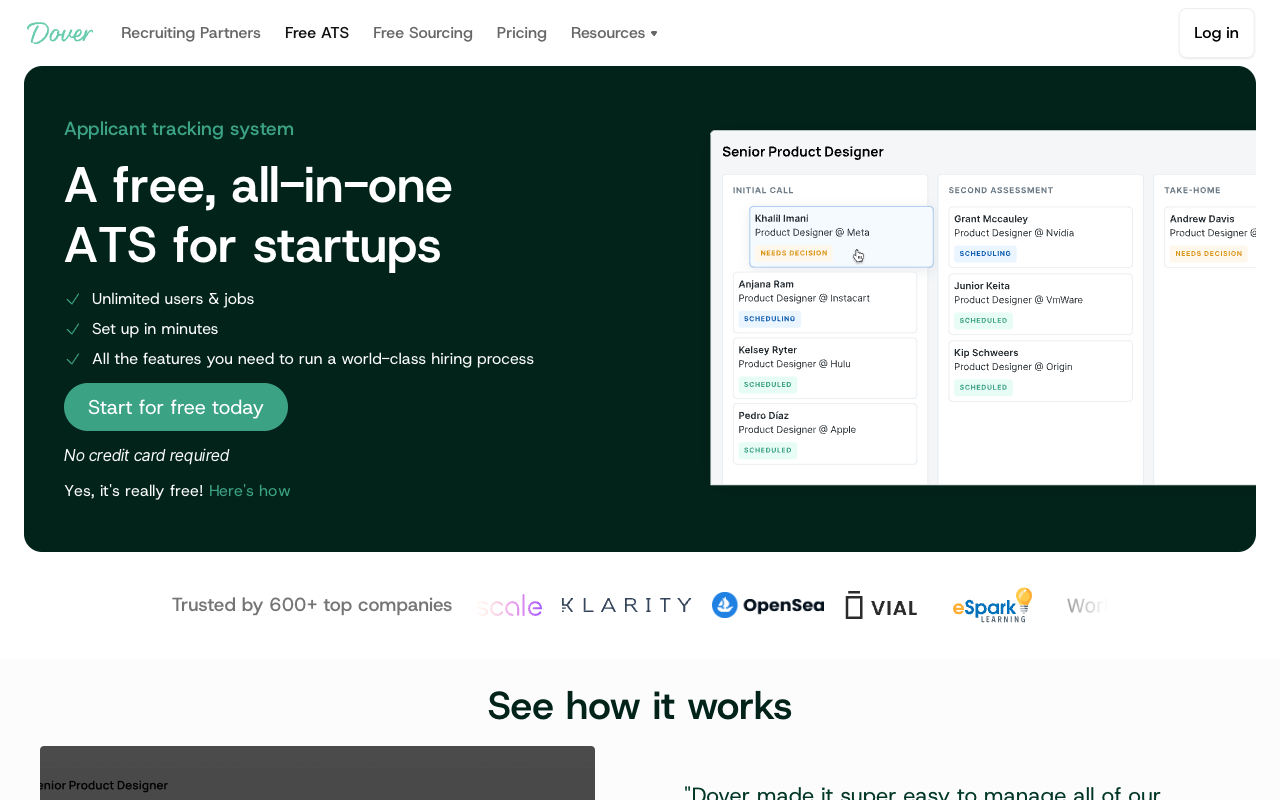Viewport: 1280px width, 800px height.
Task: Click checkmark beside Unlimited users & jobs
Action: pyautogui.click(x=73, y=299)
